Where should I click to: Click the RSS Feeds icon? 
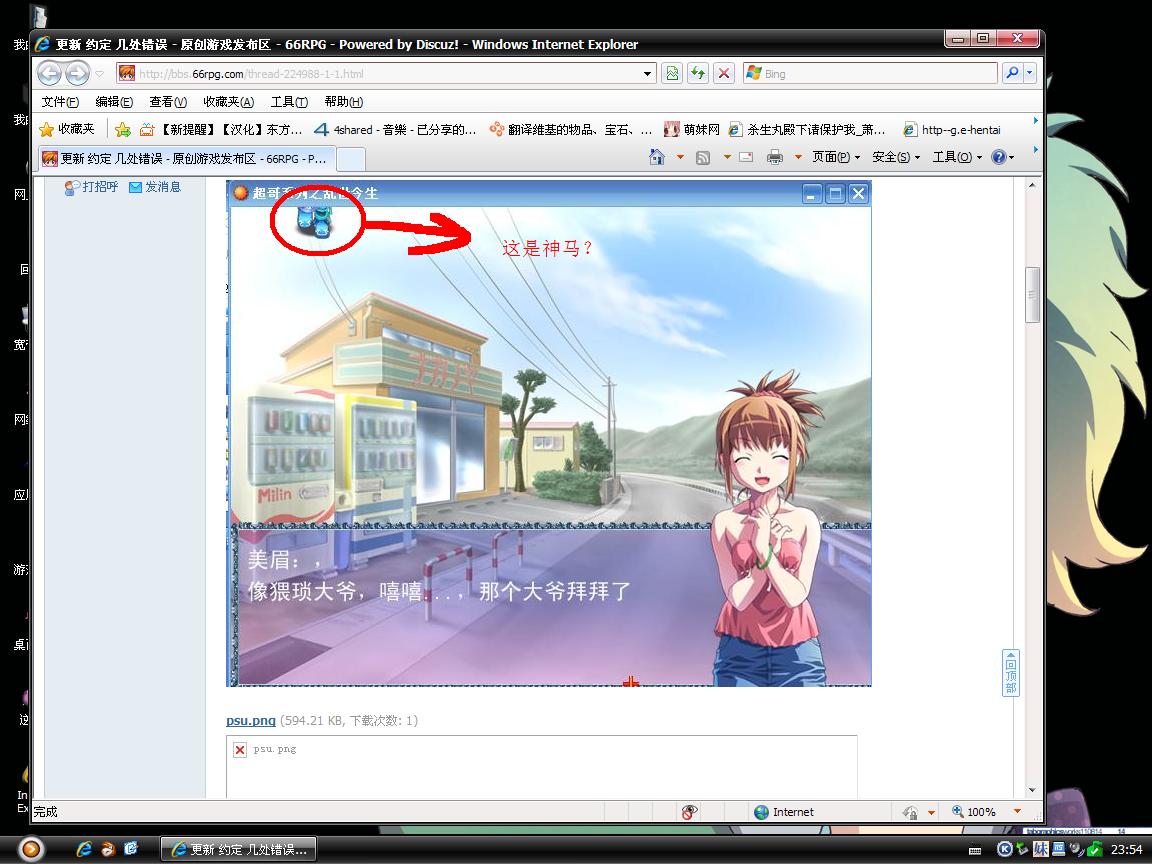[703, 157]
